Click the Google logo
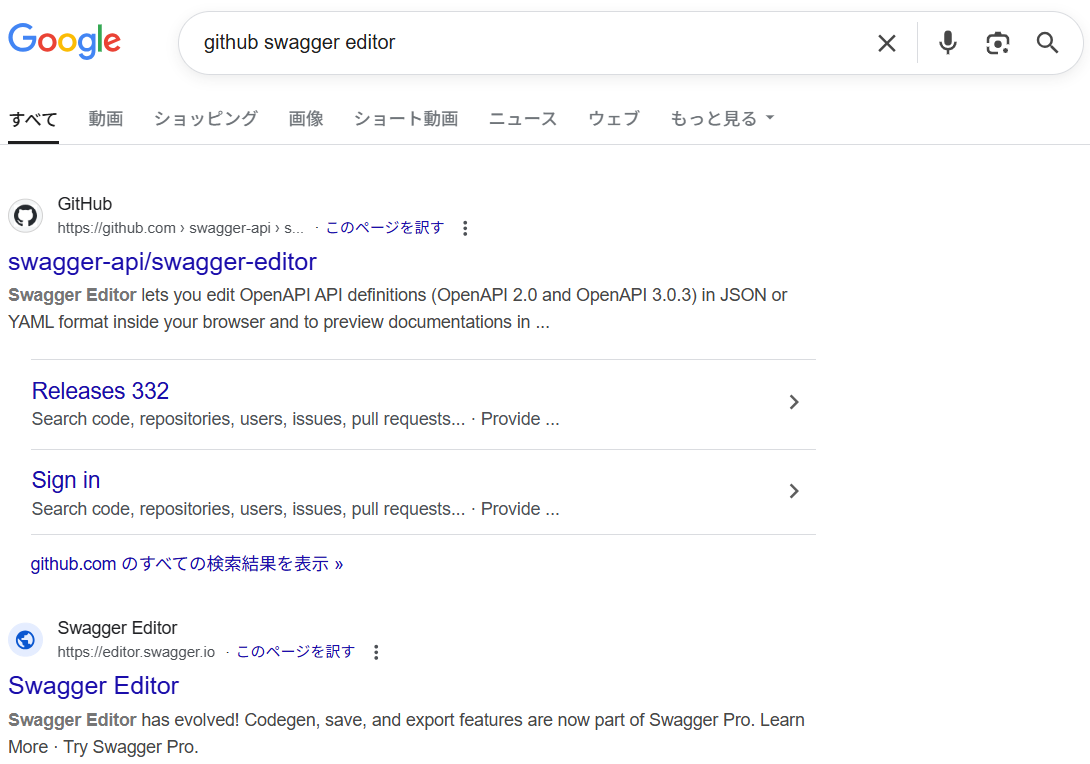 click(64, 42)
